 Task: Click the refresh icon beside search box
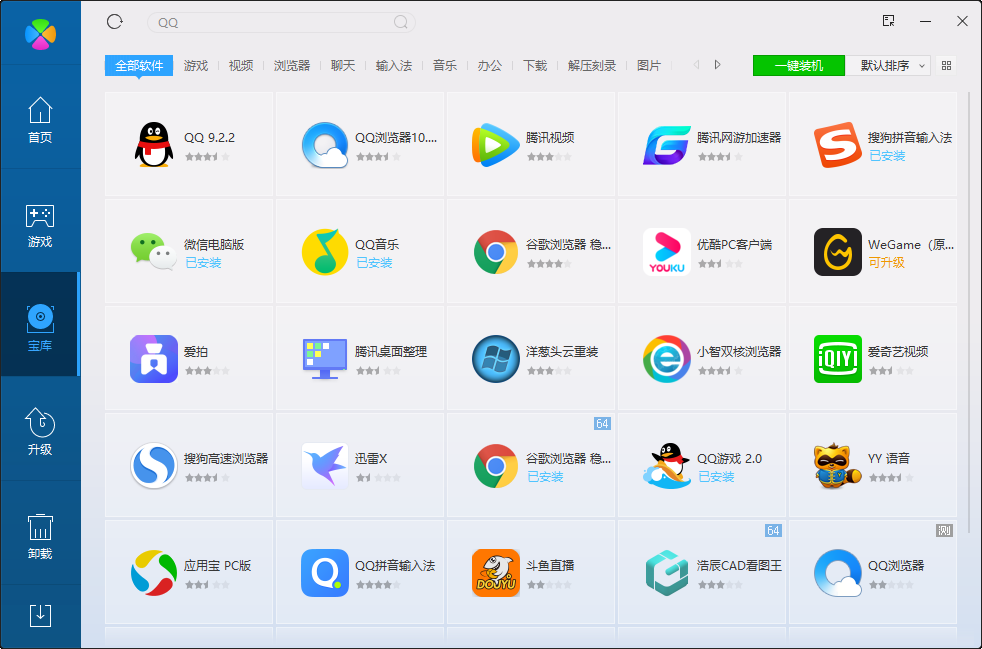point(115,22)
